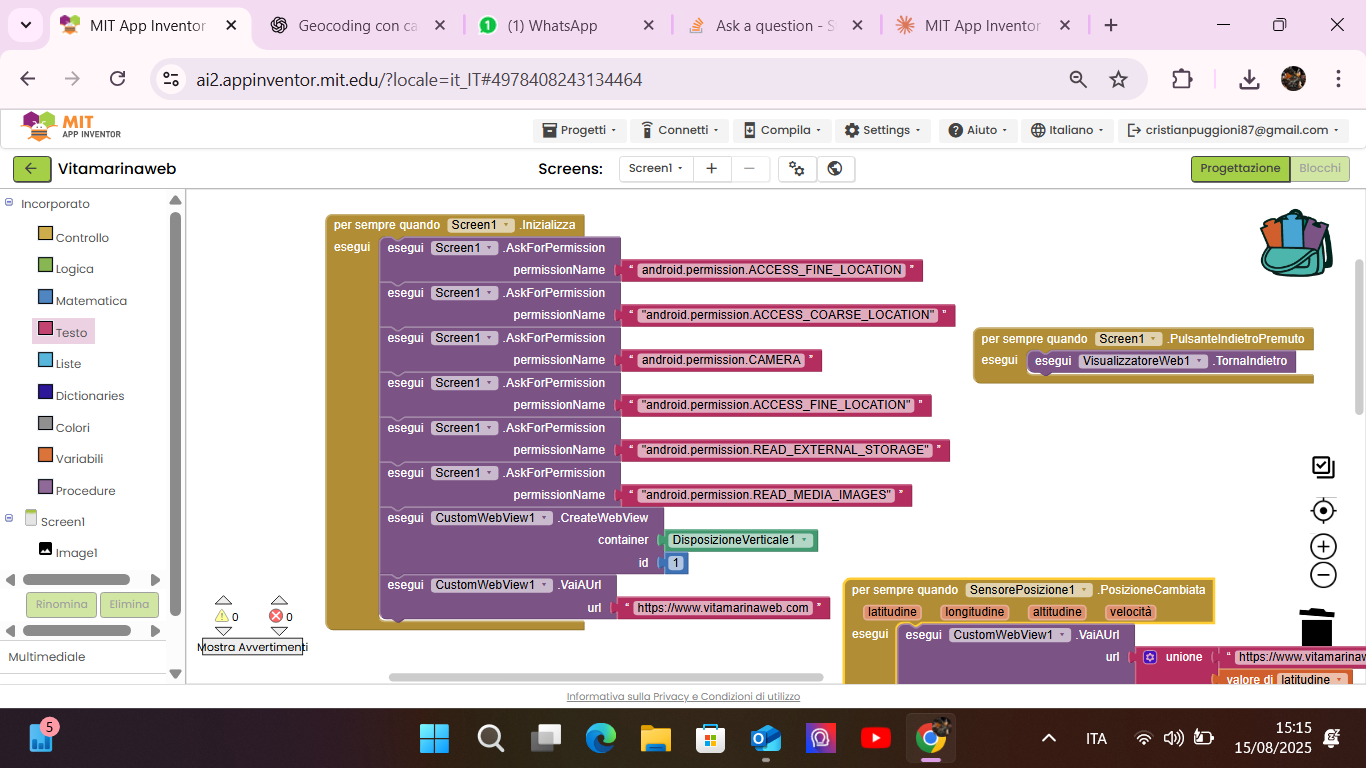Viewport: 1366px width, 768px height.
Task: Open the Screen1 screens dropdown
Action: [x=655, y=169]
